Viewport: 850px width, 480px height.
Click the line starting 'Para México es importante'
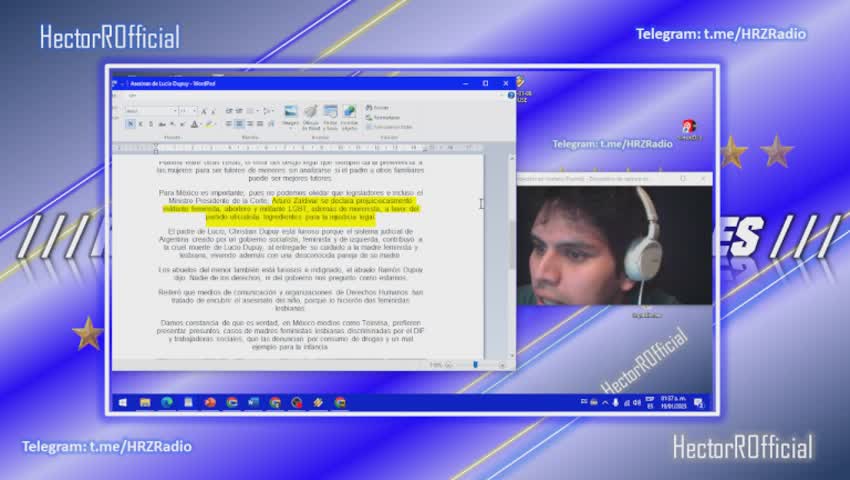291,193
